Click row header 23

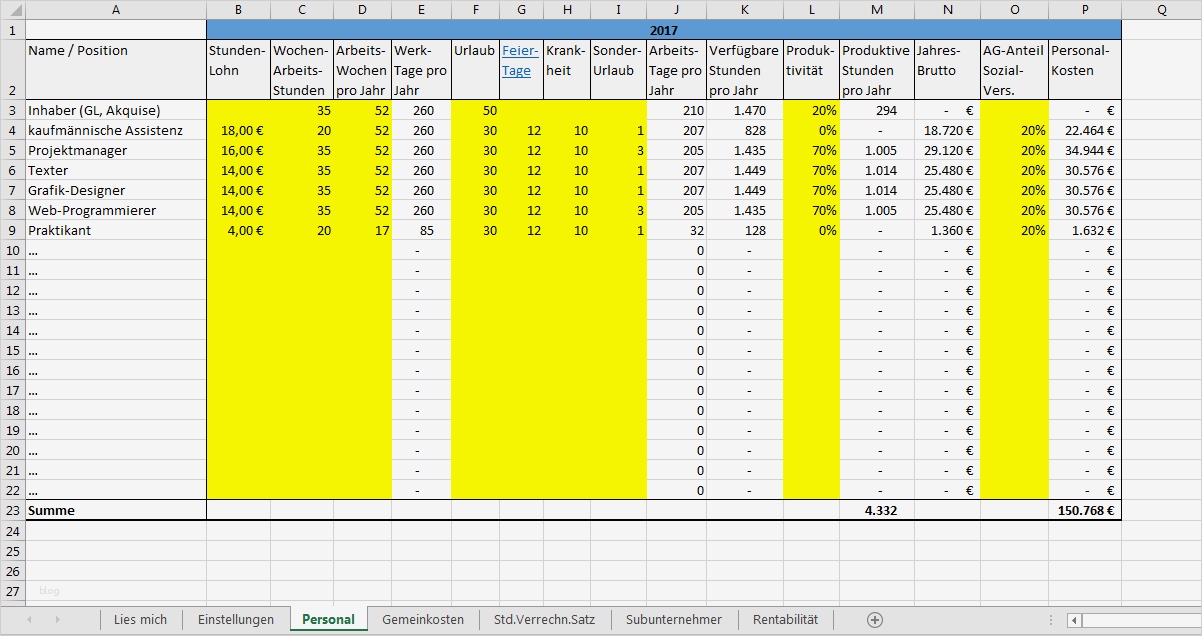[x=14, y=510]
